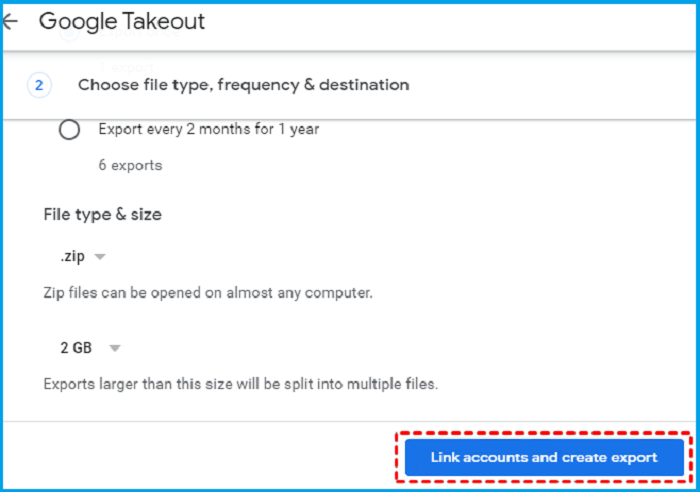The height and width of the screenshot is (492, 700).
Task: Click blank space left of the export button
Action: (200, 457)
